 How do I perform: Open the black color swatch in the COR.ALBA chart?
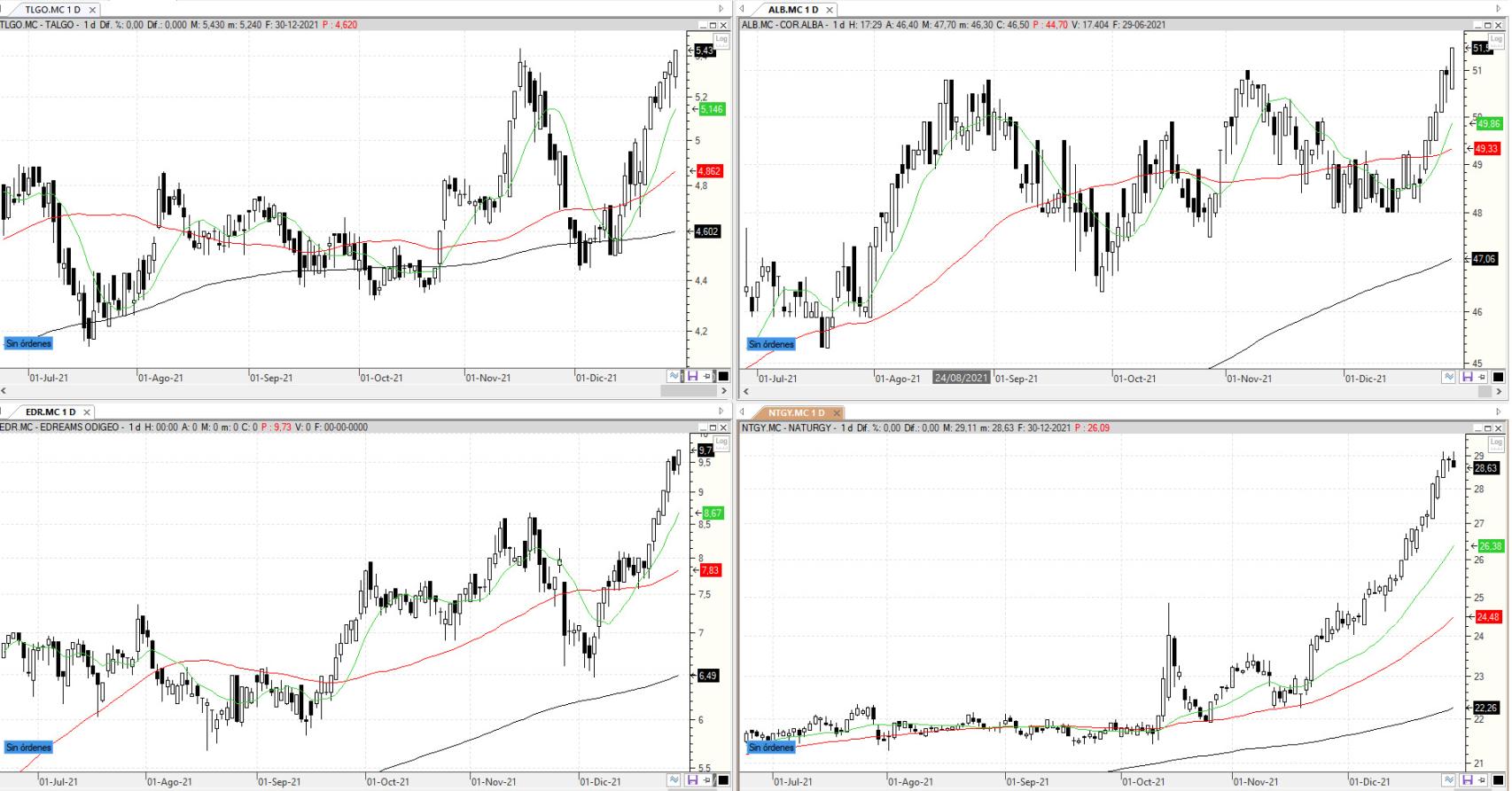(x=1499, y=378)
